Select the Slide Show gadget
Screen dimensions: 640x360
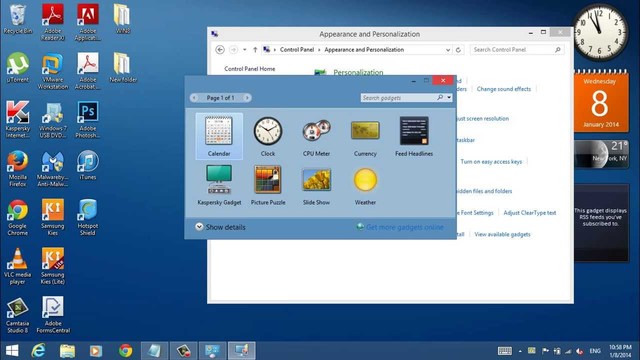316,185
